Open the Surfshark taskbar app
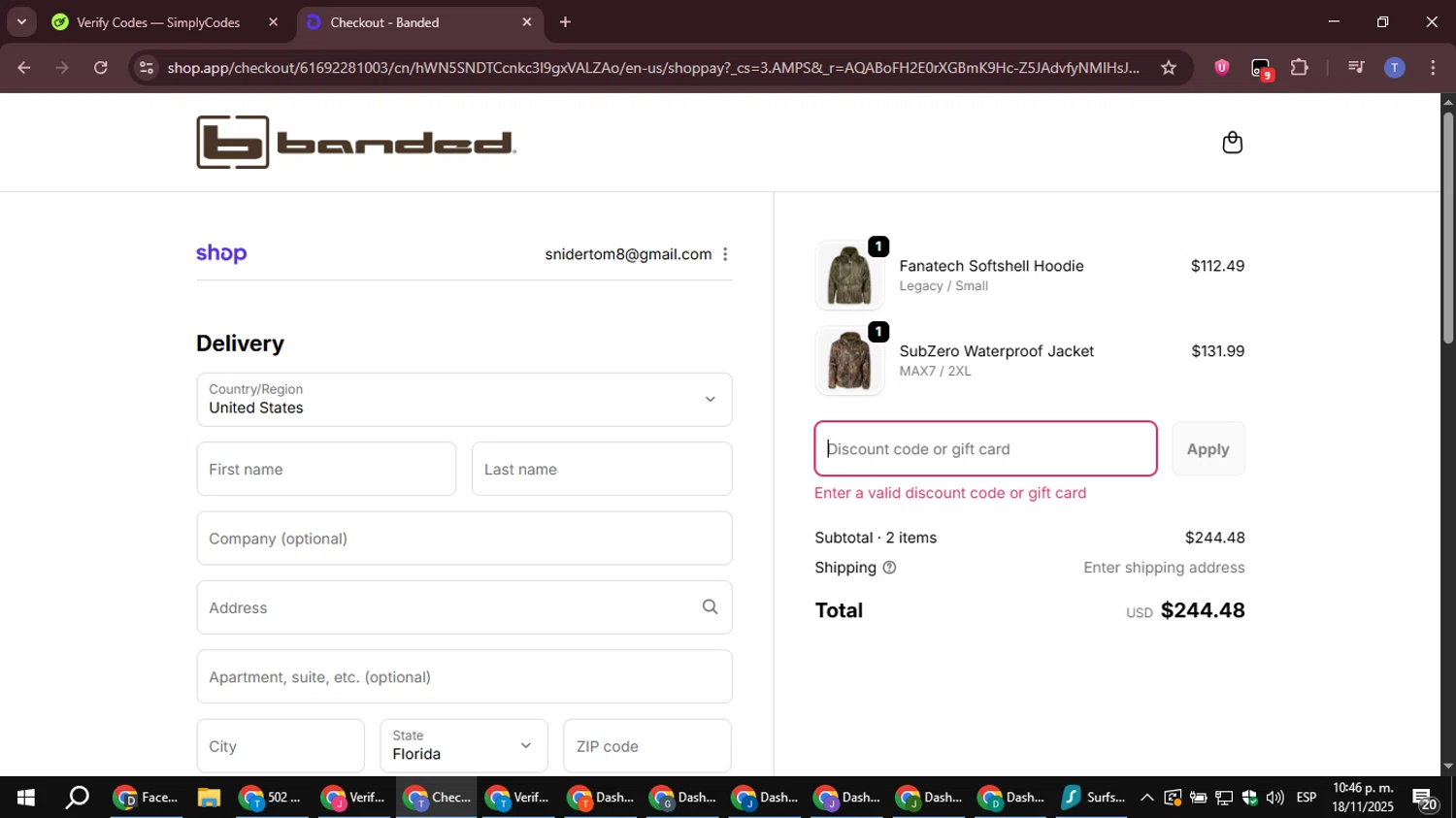 coord(1093,798)
